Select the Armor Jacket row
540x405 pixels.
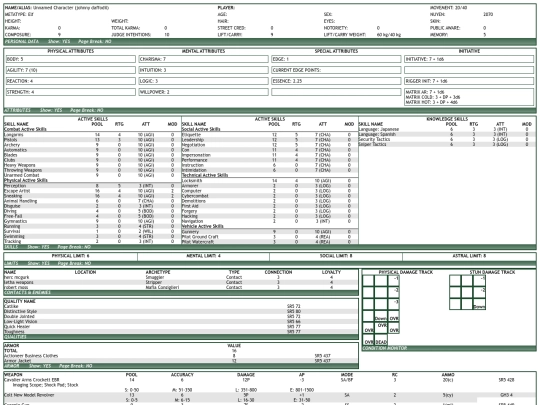pyautogui.click(x=181, y=361)
